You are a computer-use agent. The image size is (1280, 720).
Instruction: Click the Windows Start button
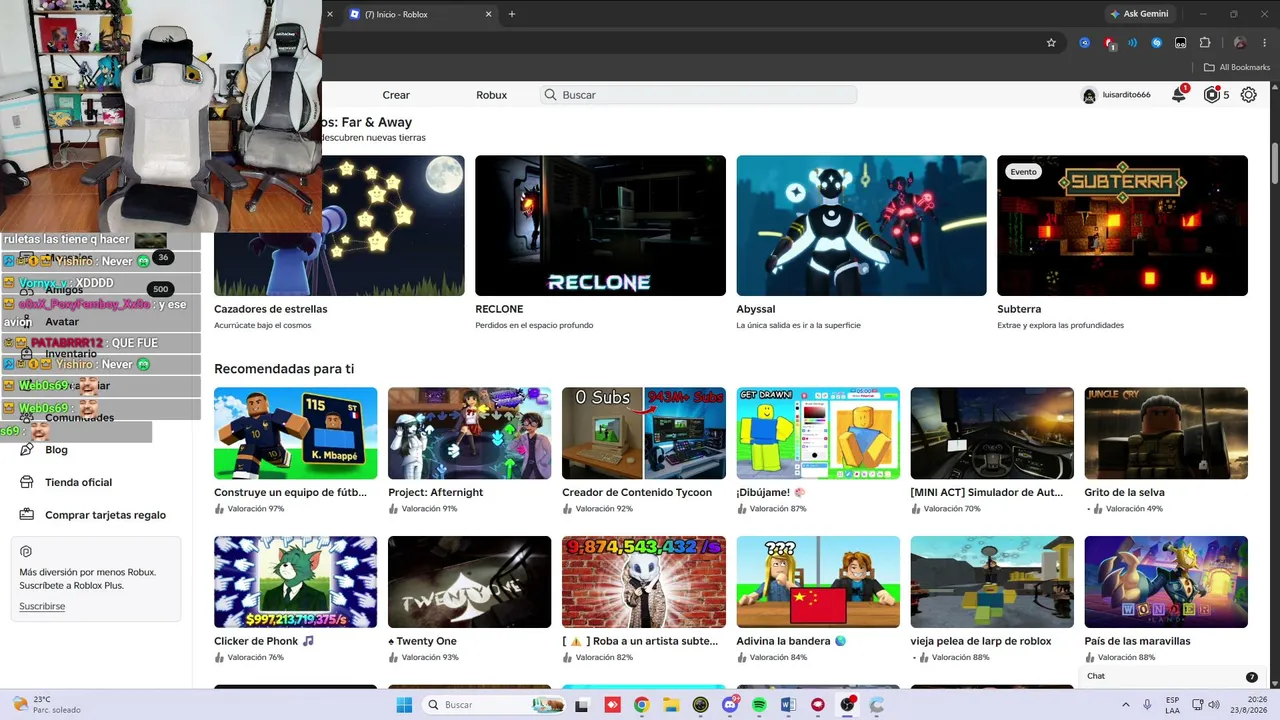click(404, 705)
